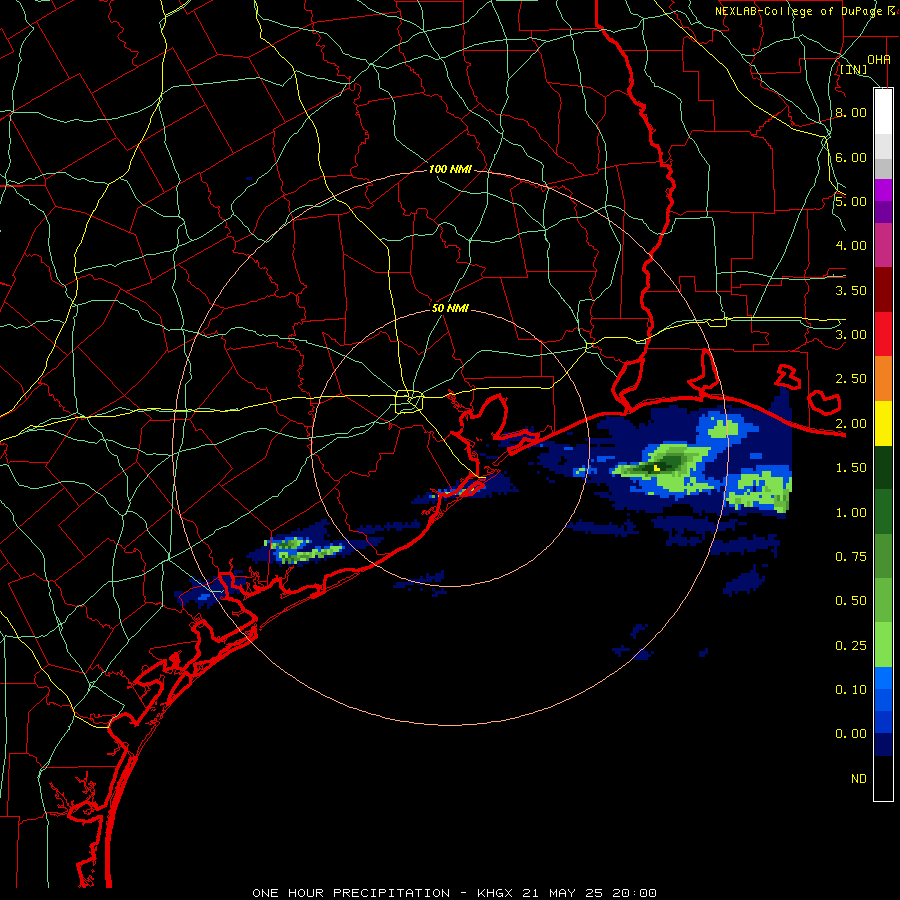Click the magenta legend swatch above 5.00

883,189
